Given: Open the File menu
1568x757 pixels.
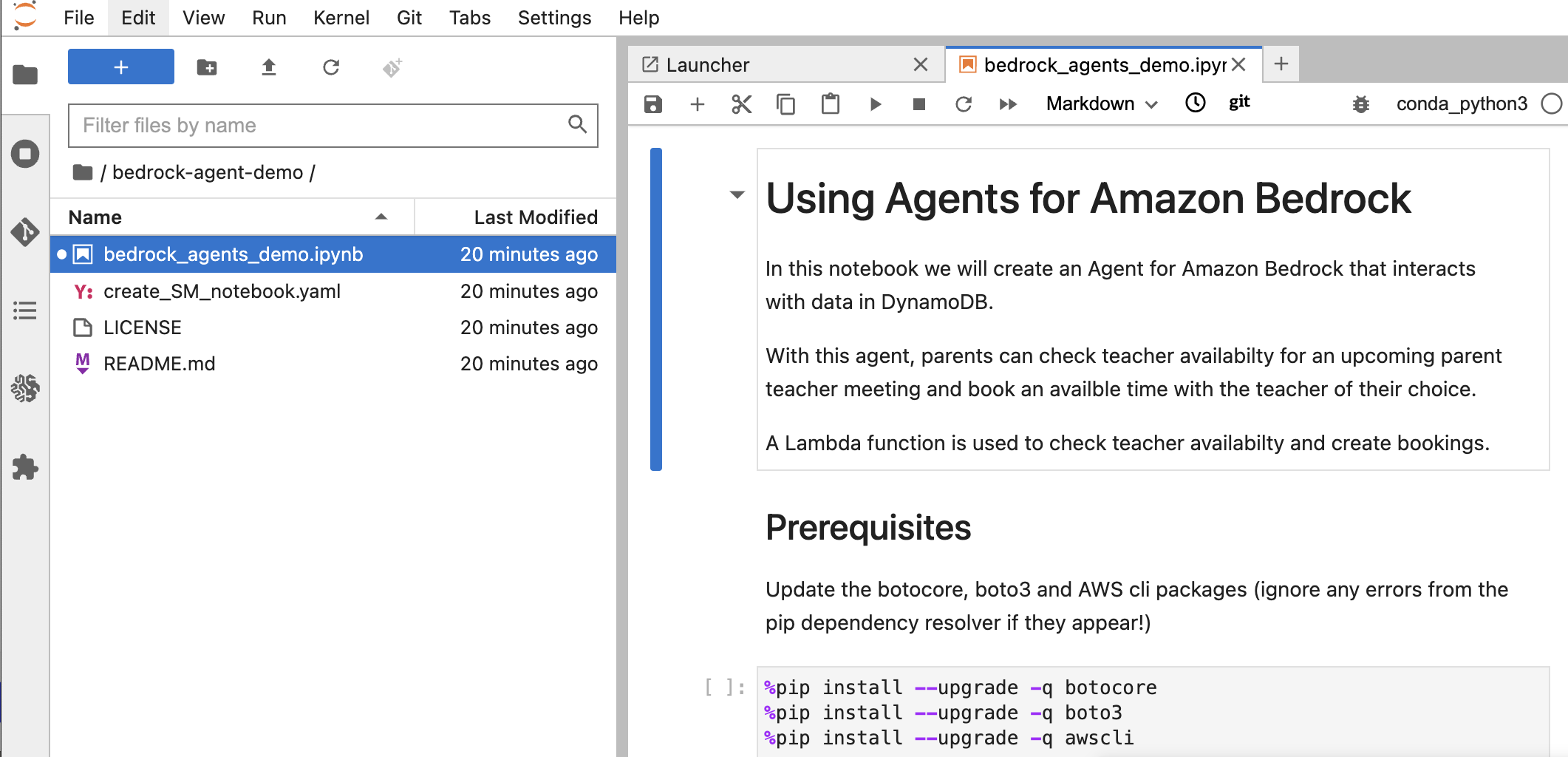Looking at the screenshot, I should (79, 18).
